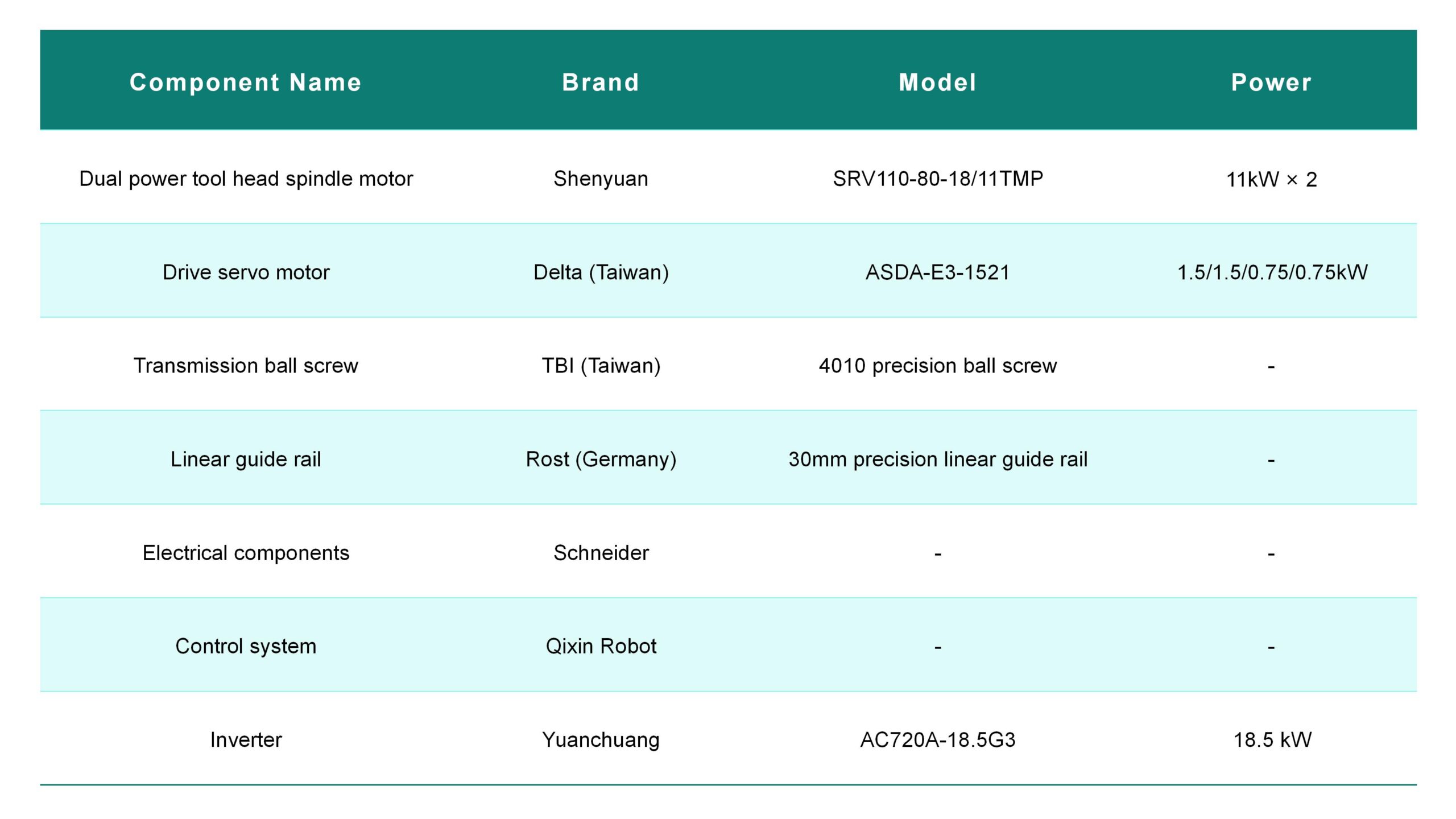Select the Drive servo motor row label
This screenshot has height=819, width=1456.
pyautogui.click(x=246, y=272)
